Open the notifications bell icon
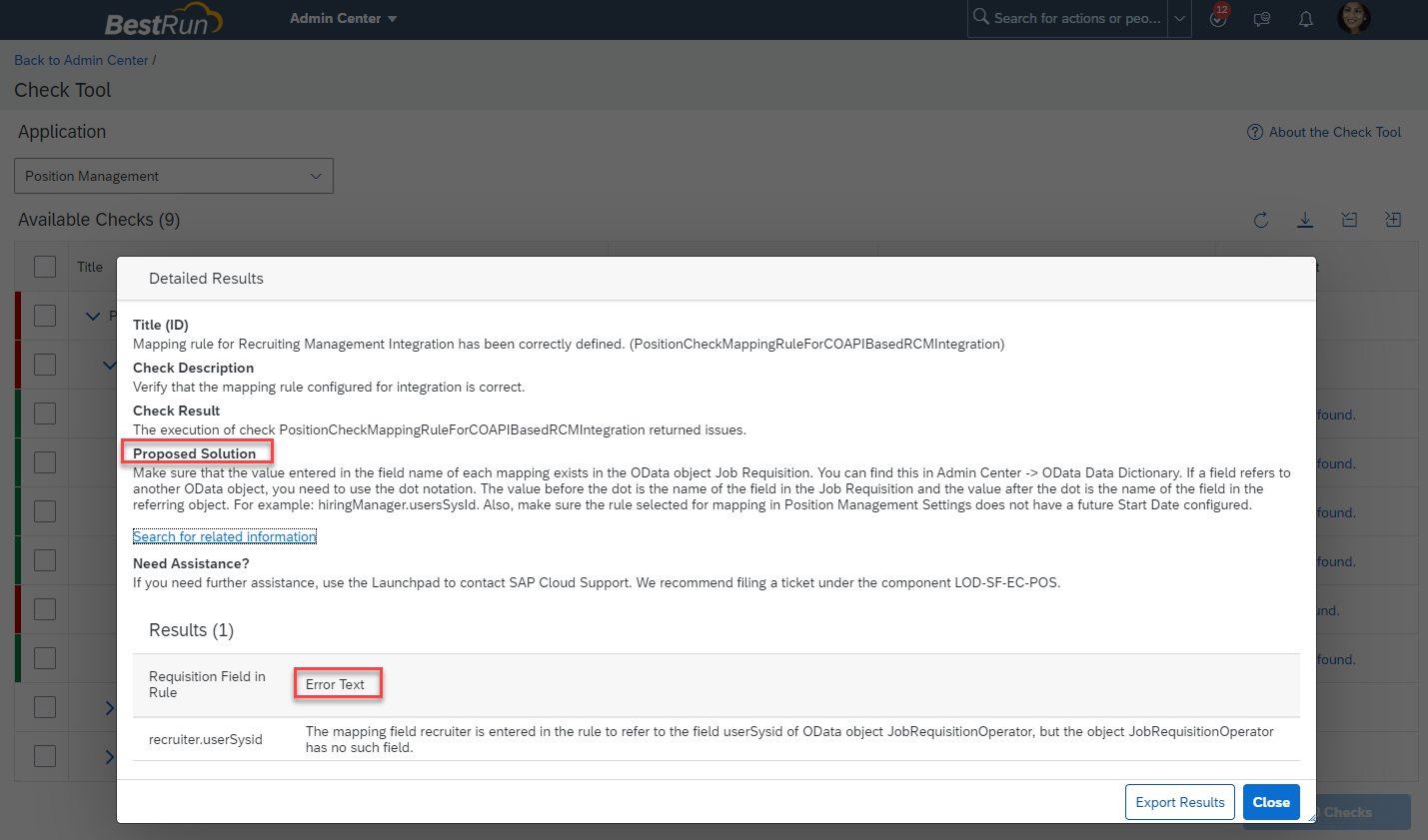 click(1306, 19)
